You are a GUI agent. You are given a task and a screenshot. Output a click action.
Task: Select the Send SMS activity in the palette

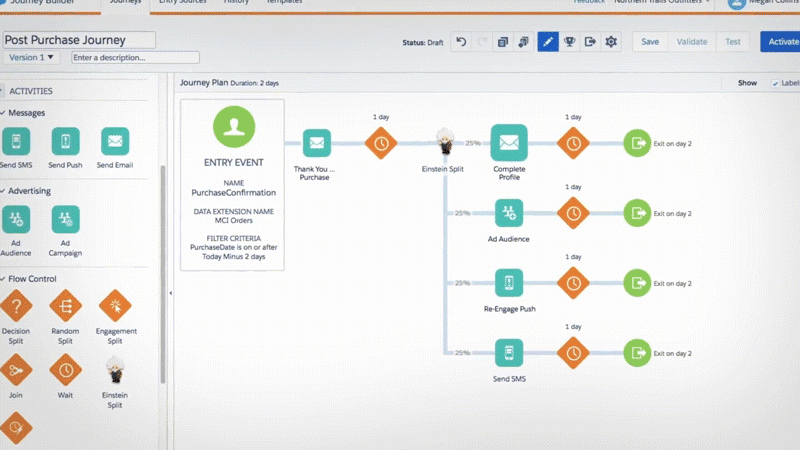(x=16, y=142)
